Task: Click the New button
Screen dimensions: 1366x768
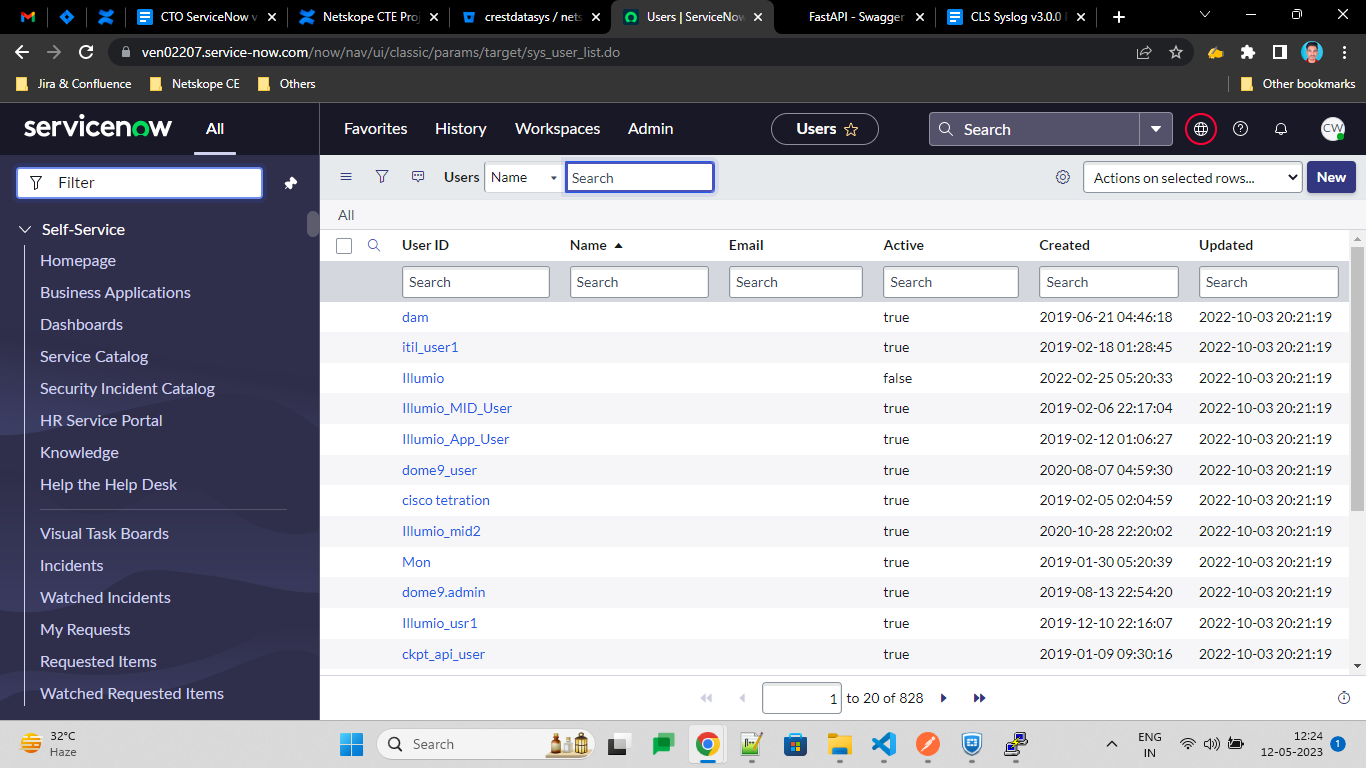Action: 1331,177
